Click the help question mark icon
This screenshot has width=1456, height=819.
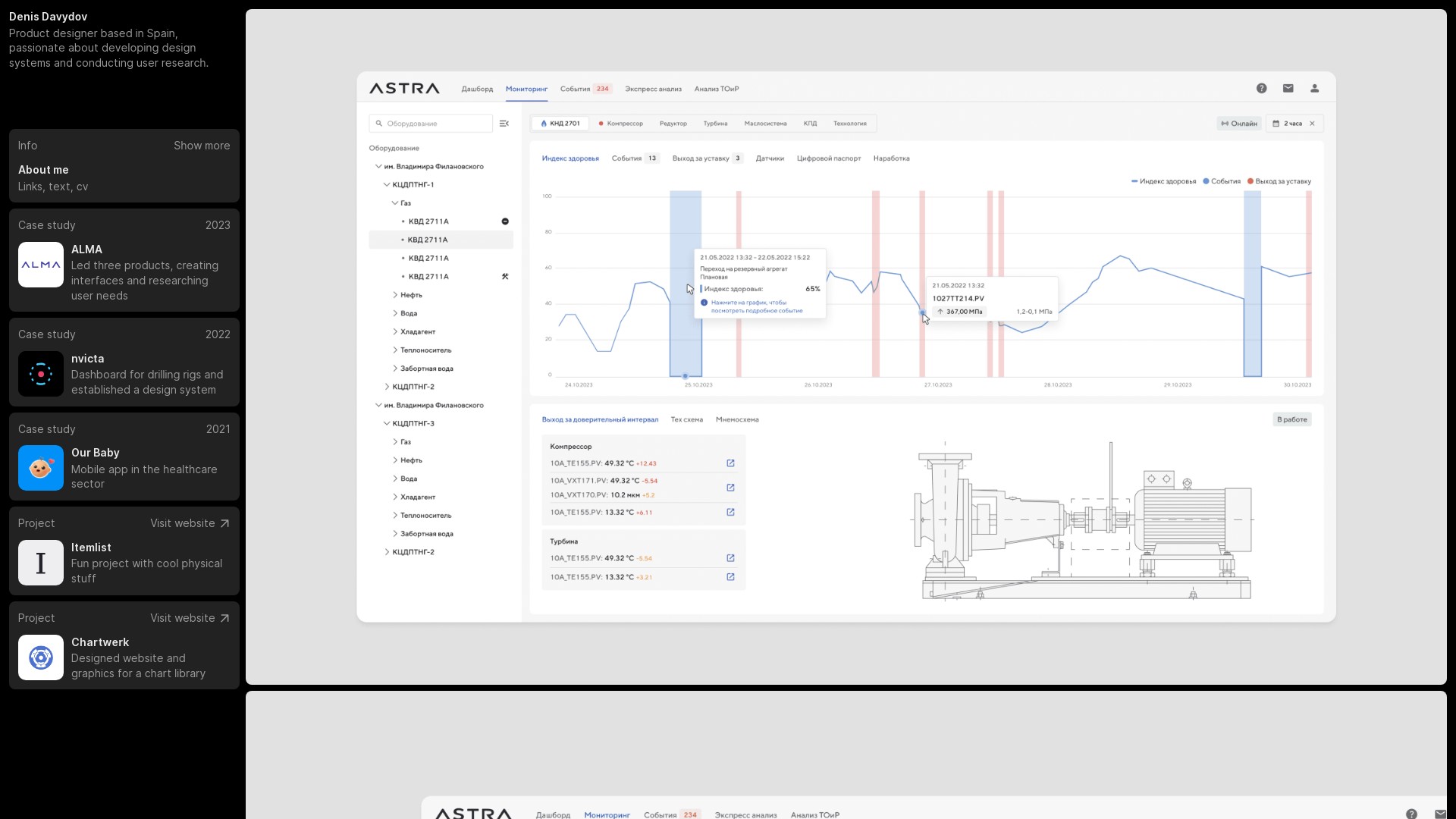pos(1261,89)
